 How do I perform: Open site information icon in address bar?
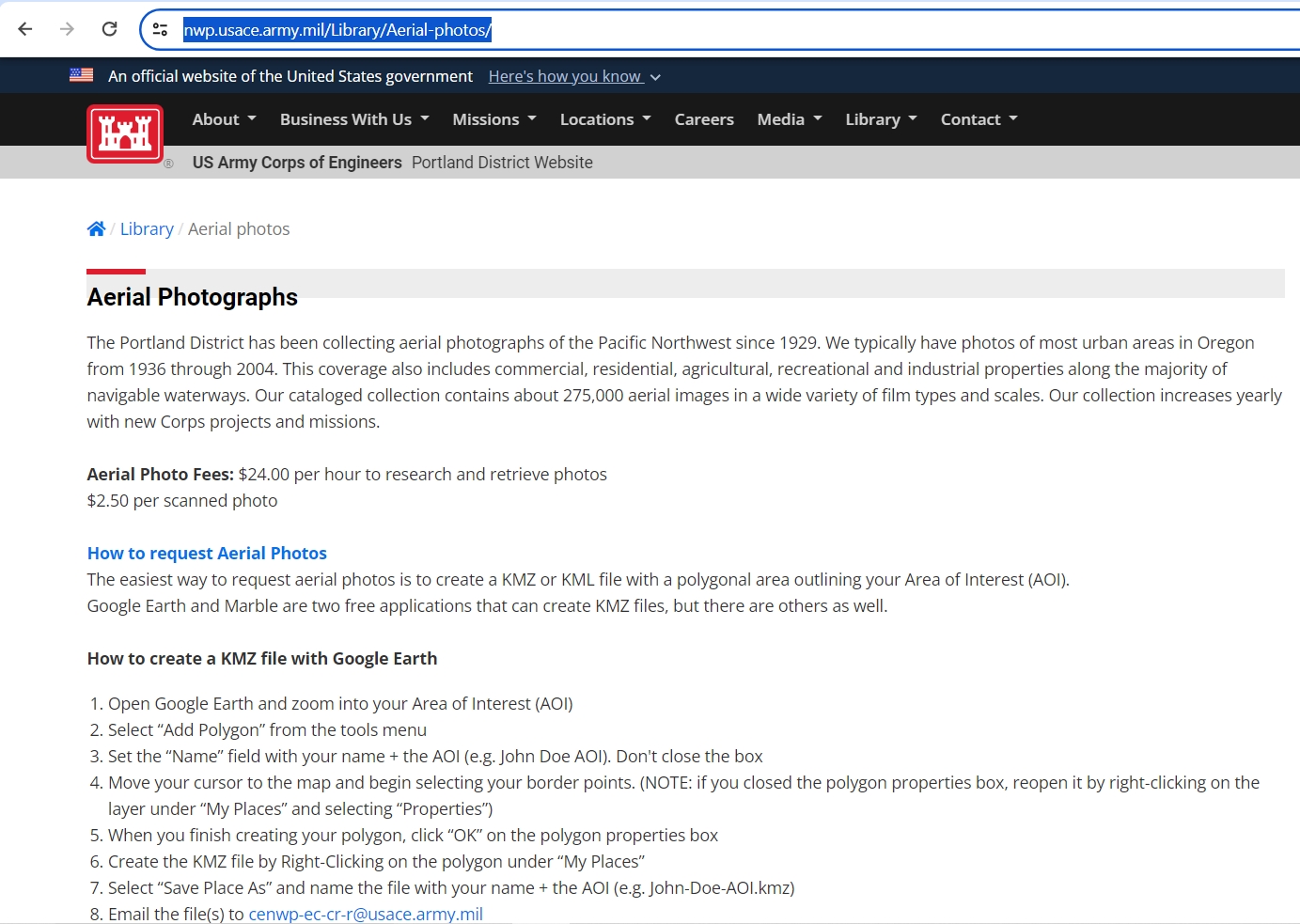coord(161,30)
